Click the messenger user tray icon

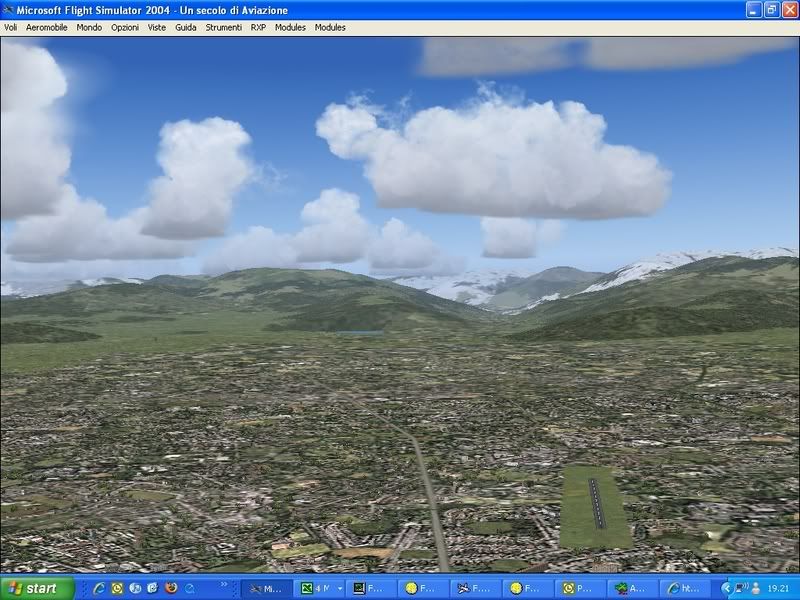pos(756,588)
